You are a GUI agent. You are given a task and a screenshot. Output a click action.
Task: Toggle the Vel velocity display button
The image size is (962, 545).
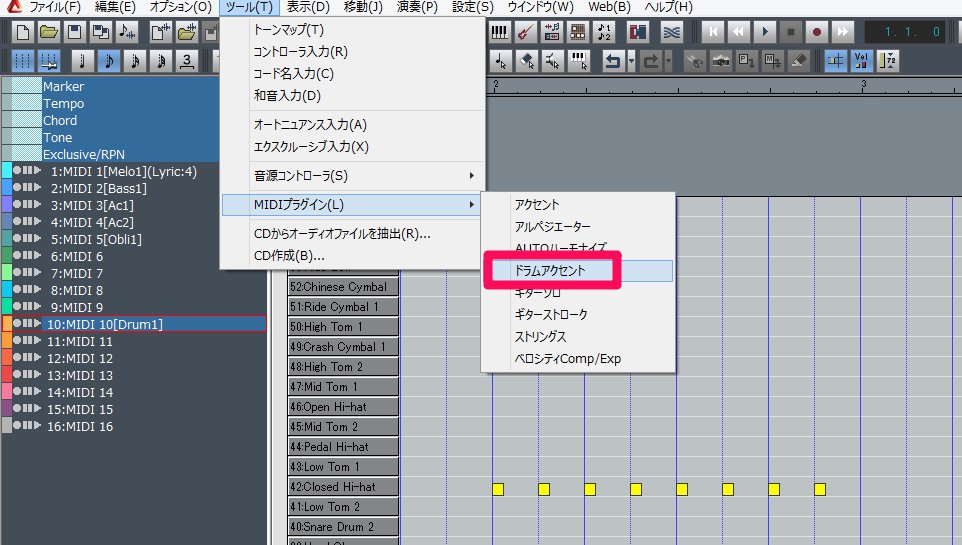[861, 61]
